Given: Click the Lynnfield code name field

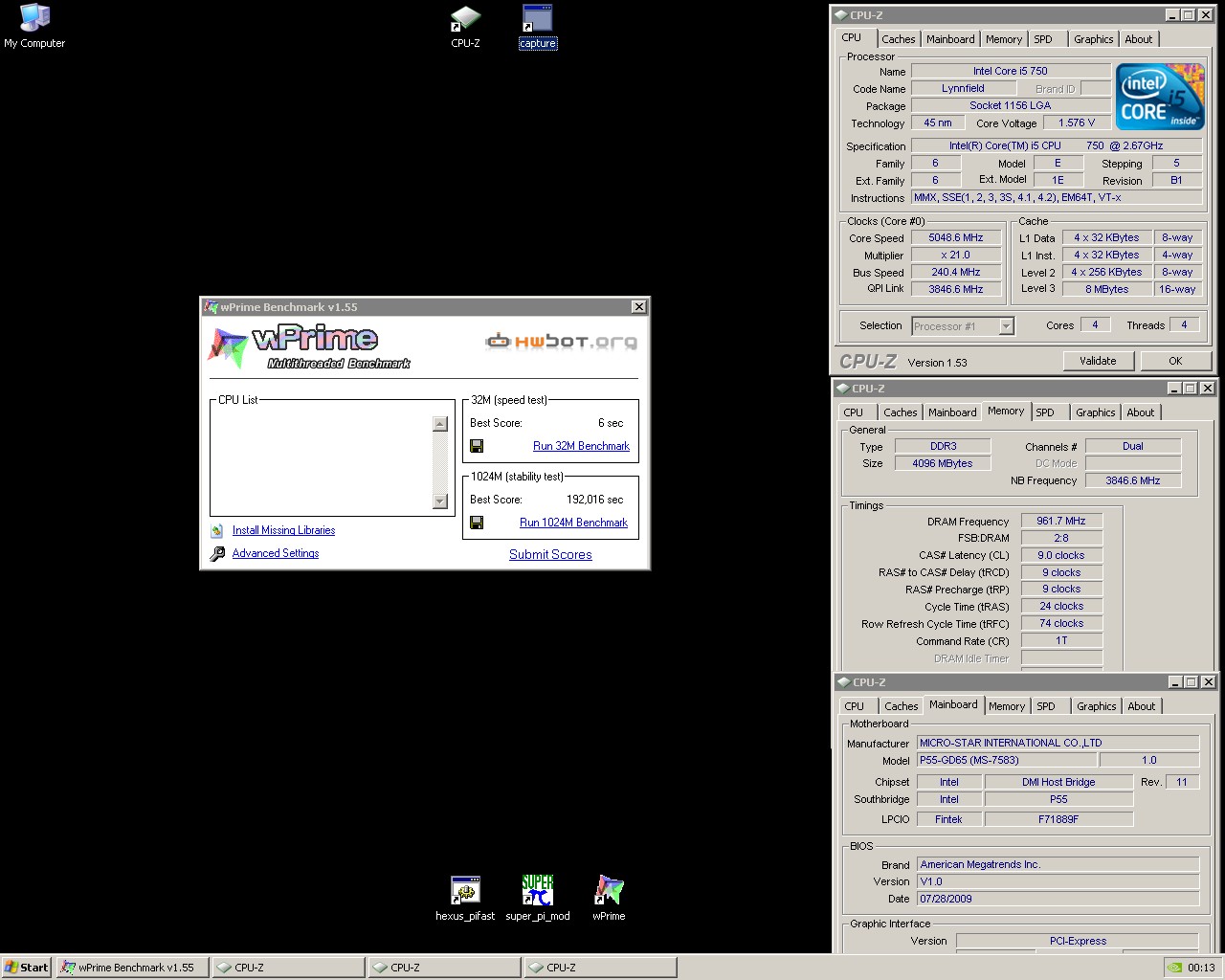Looking at the screenshot, I should coord(963,88).
